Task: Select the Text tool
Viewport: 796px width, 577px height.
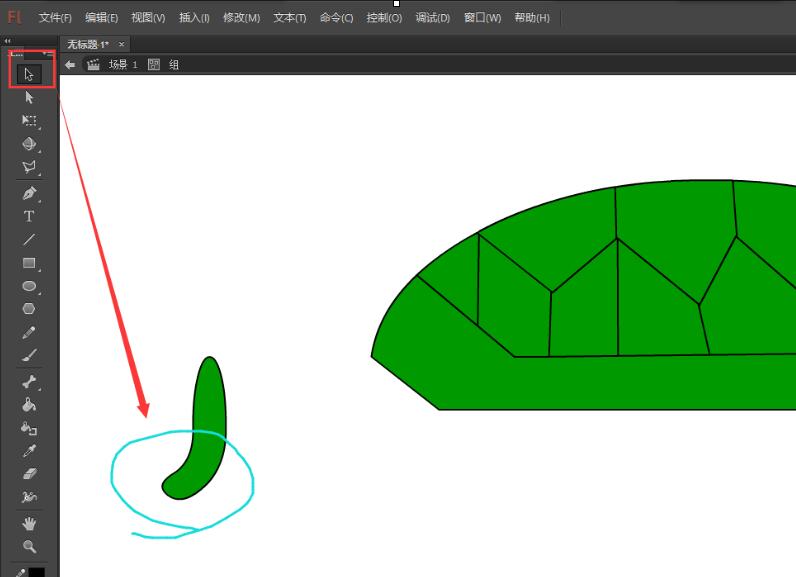Action: (29, 216)
